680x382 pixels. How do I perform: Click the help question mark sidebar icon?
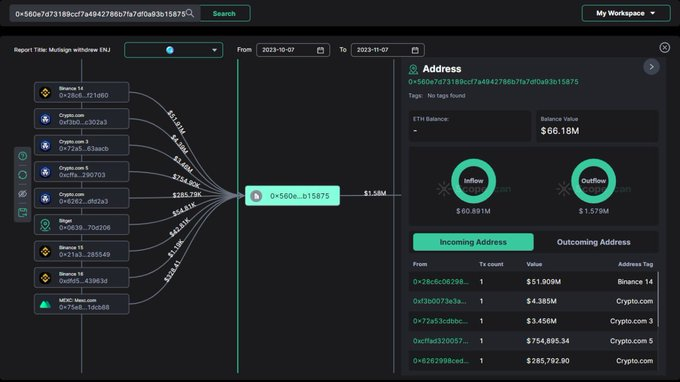[x=23, y=156]
